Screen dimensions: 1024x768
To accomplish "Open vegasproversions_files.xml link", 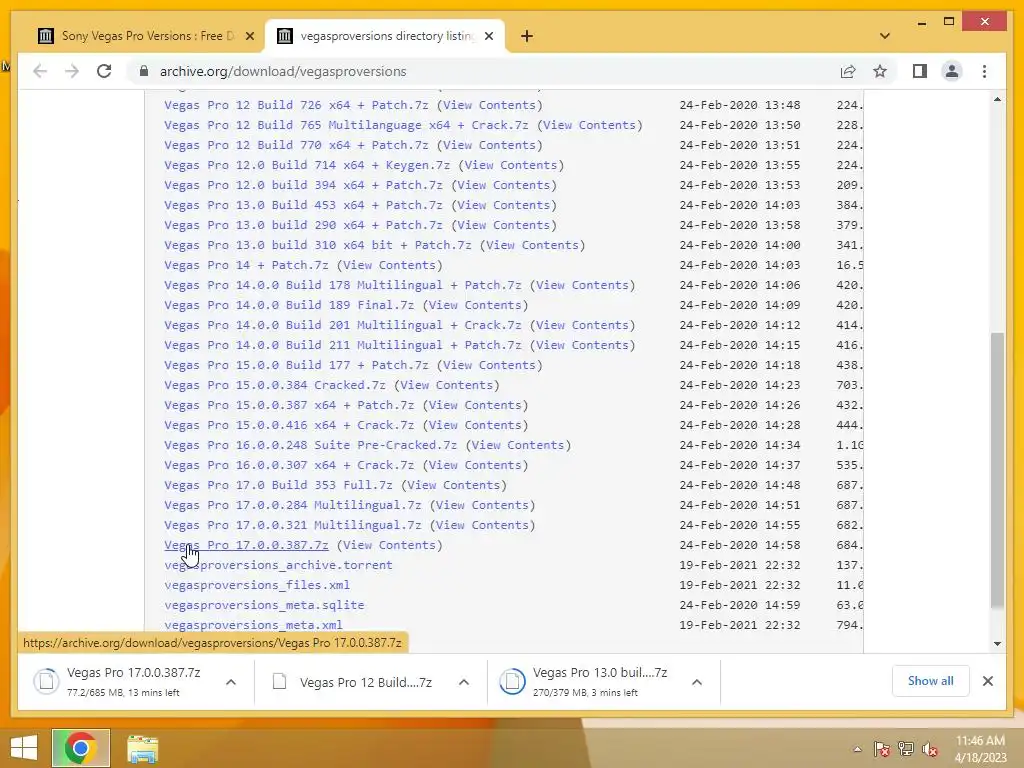I will coord(257,585).
